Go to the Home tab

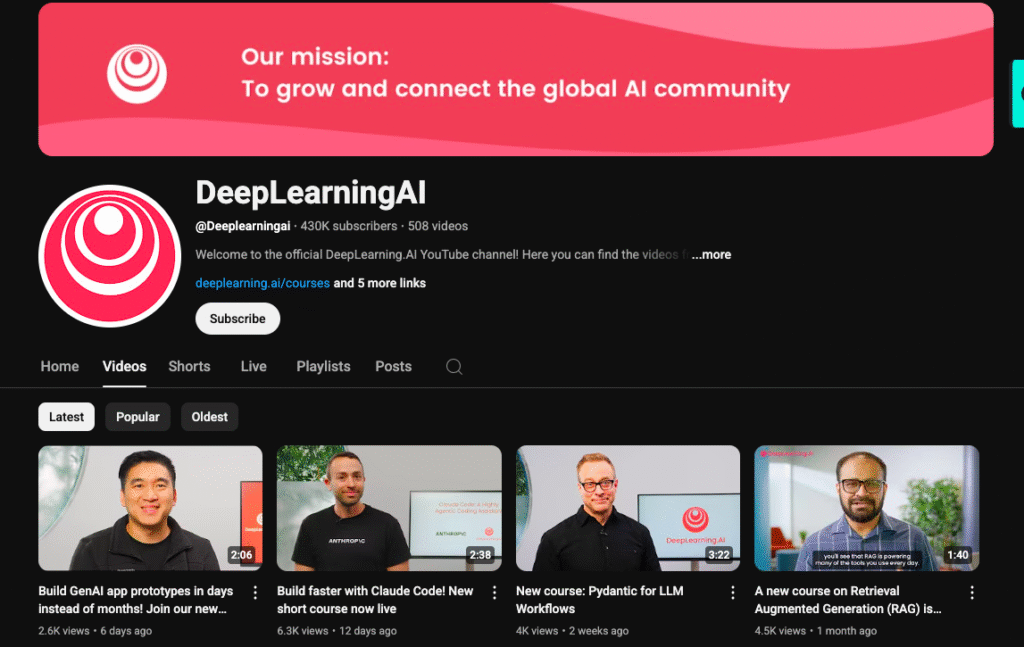[x=59, y=366]
